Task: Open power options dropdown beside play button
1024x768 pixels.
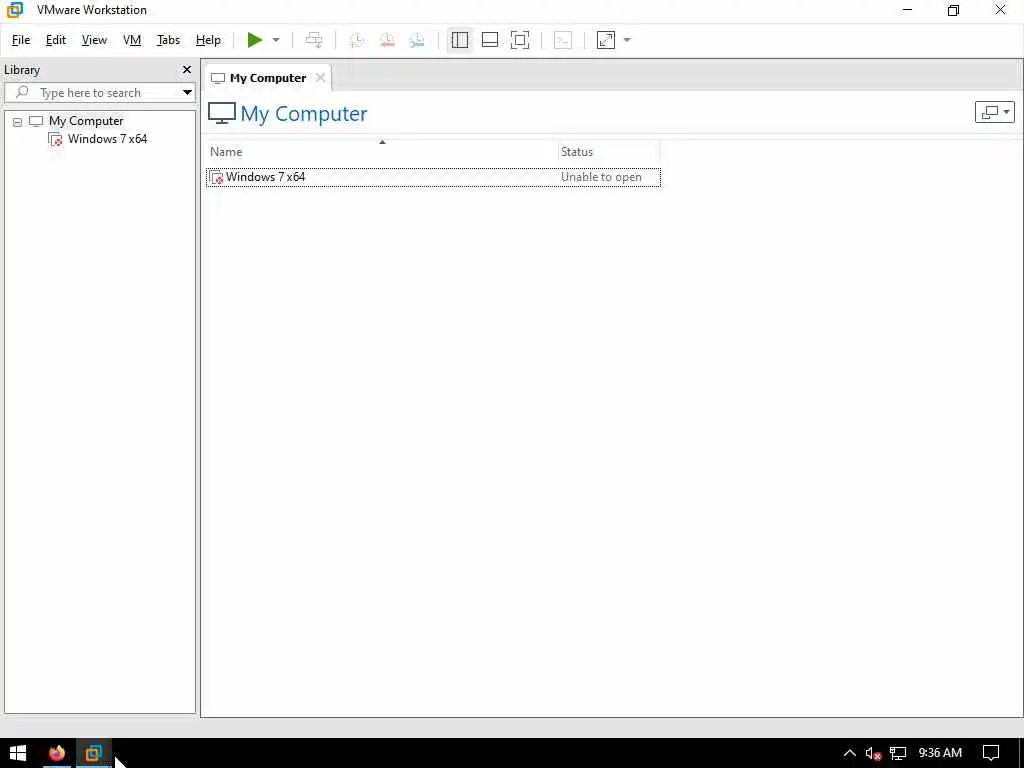Action: pyautogui.click(x=276, y=40)
